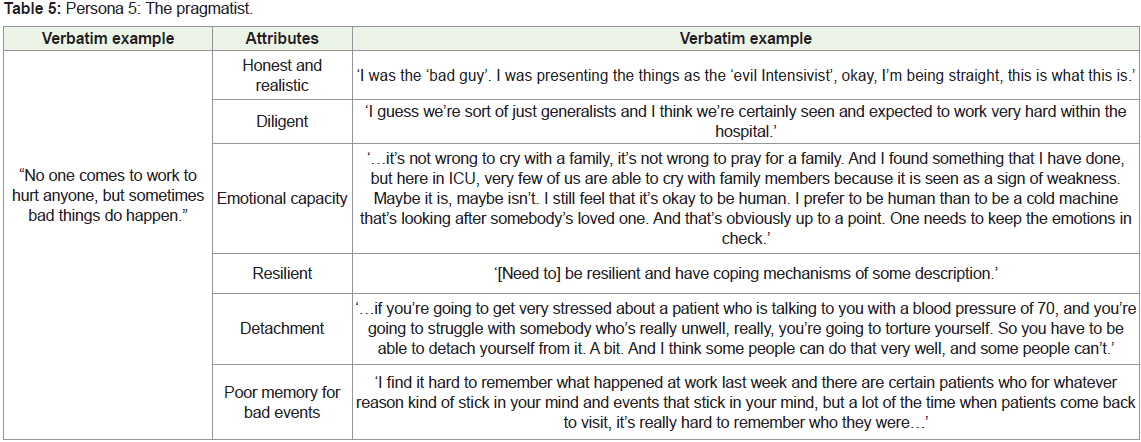Click the quote about detaching from stressed patients
The image size is (1141, 442).
[746, 327]
